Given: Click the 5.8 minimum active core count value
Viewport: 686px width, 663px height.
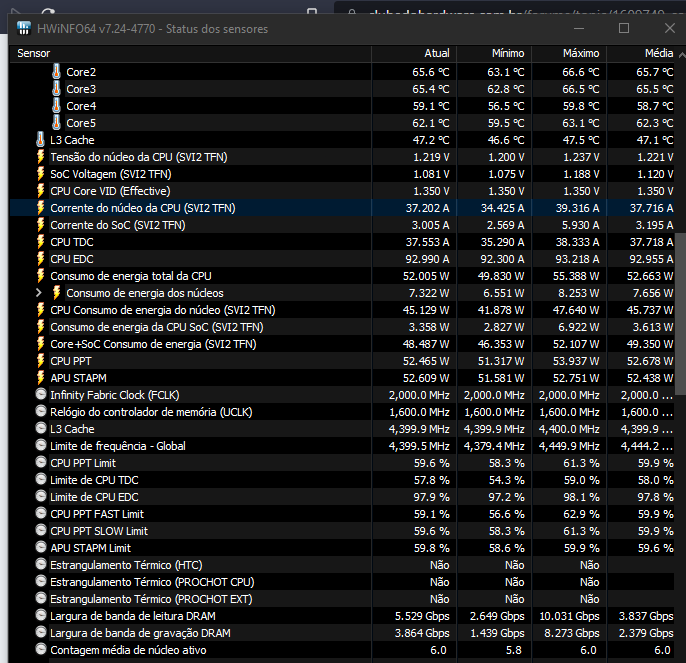Looking at the screenshot, I should tap(514, 650).
